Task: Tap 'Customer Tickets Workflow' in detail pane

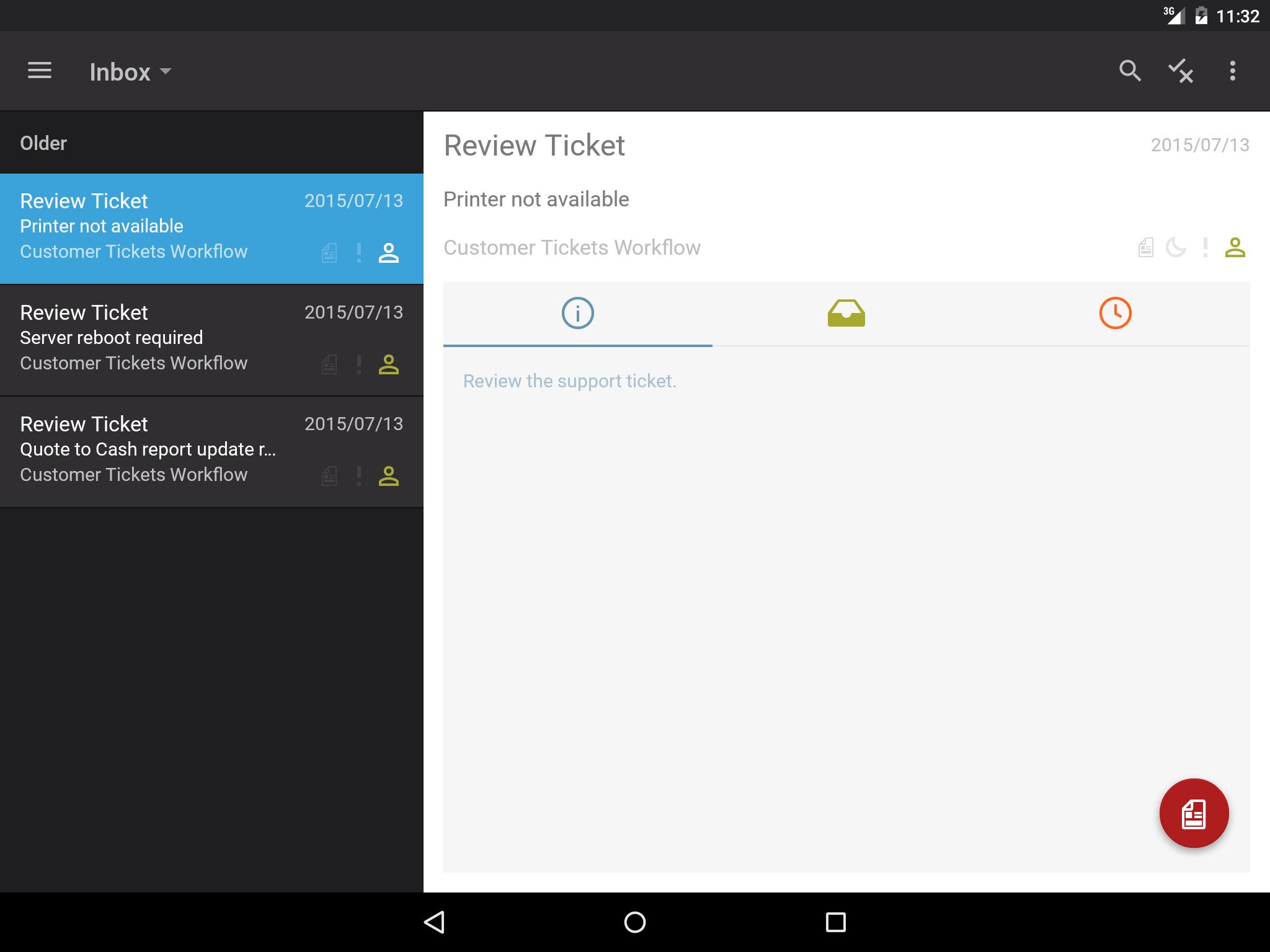Action: [572, 248]
